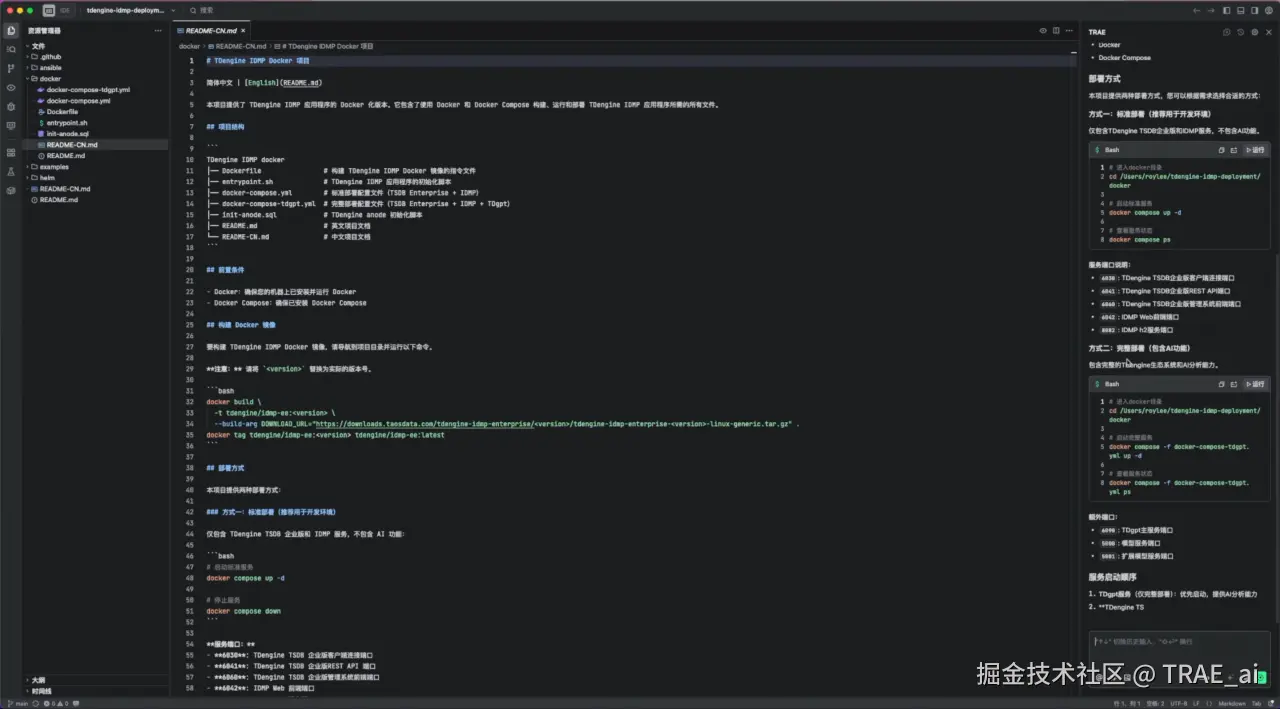Open docker-compose.yml file
Image resolution: width=1280 pixels, height=709 pixels.
tap(78, 100)
